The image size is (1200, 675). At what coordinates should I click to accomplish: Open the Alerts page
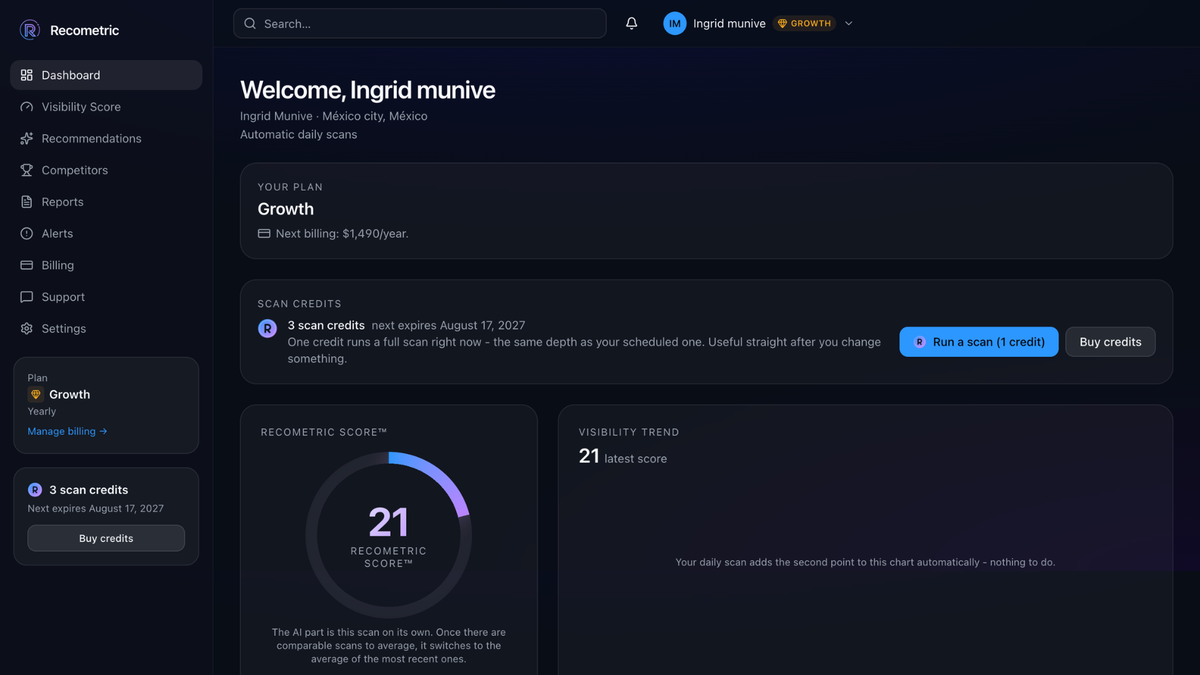pos(106,233)
